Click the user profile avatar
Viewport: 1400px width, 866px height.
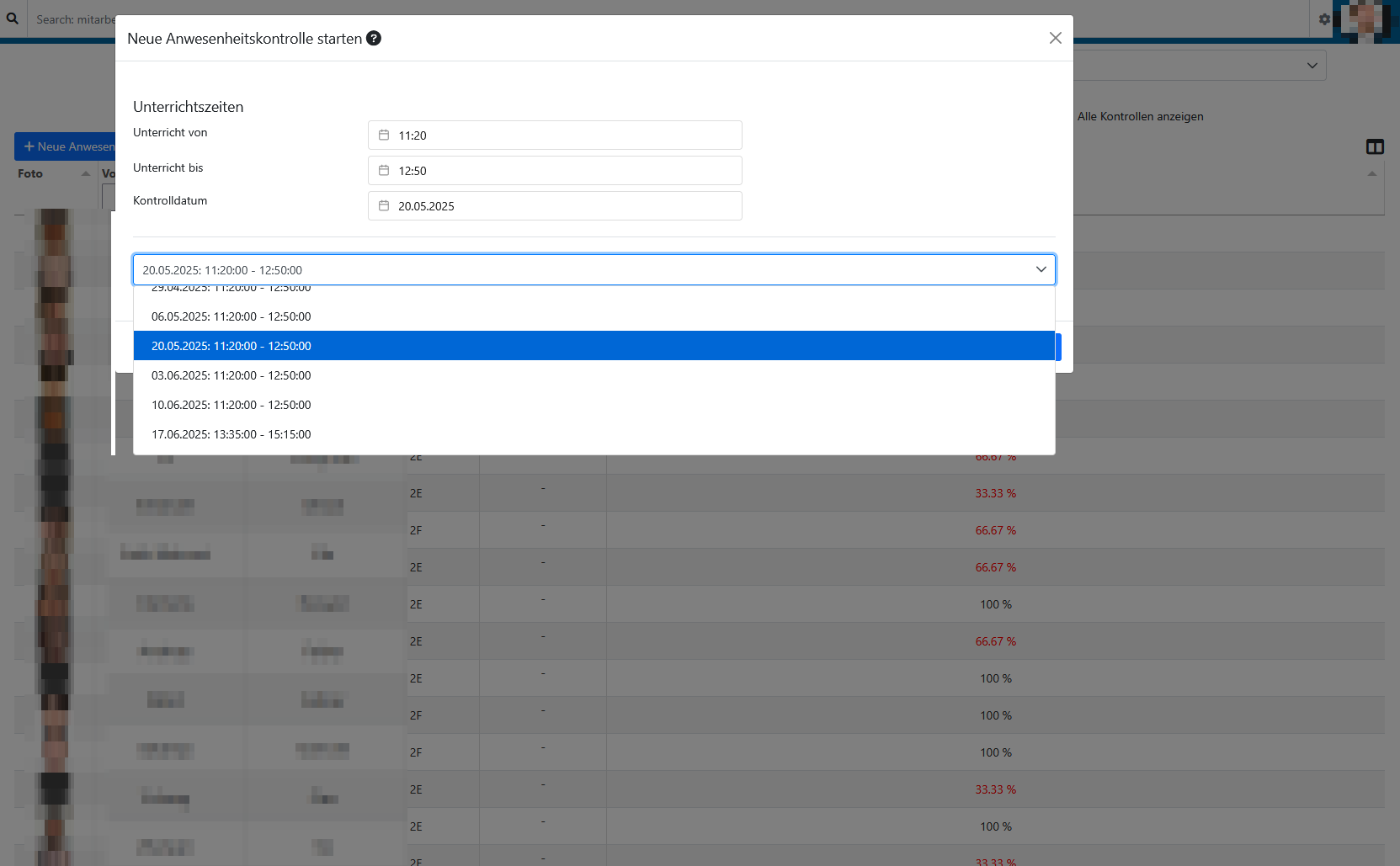[1365, 20]
